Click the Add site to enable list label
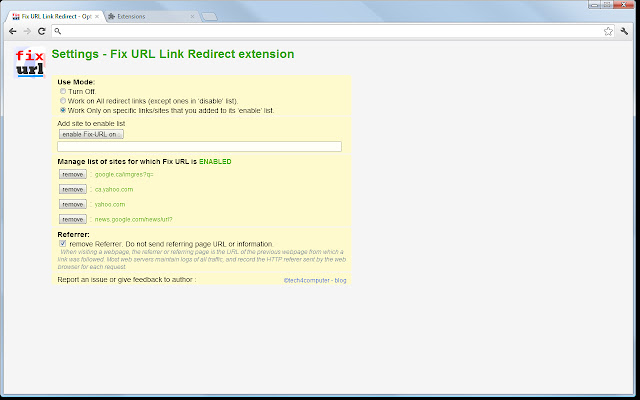Screen dimensions: 640x400 [91, 123]
